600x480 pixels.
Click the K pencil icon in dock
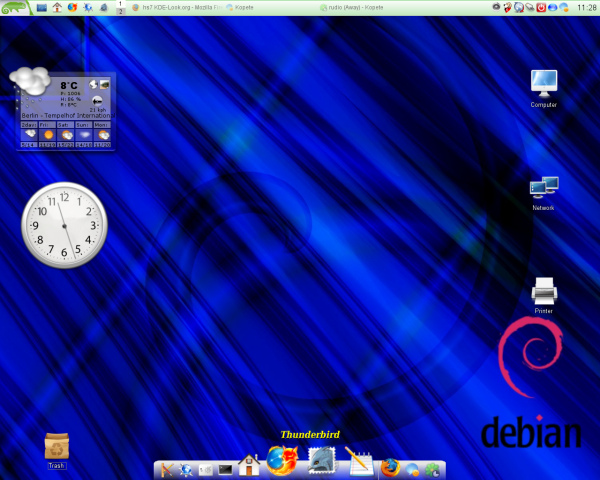click(x=166, y=469)
